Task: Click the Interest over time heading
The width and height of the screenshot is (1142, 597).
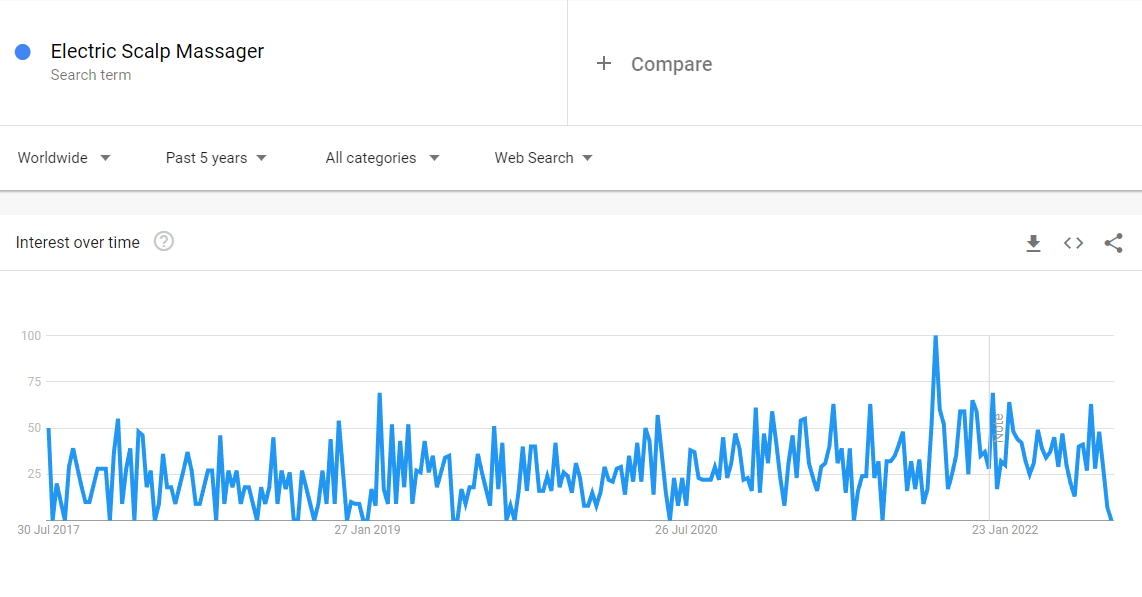Action: click(77, 242)
